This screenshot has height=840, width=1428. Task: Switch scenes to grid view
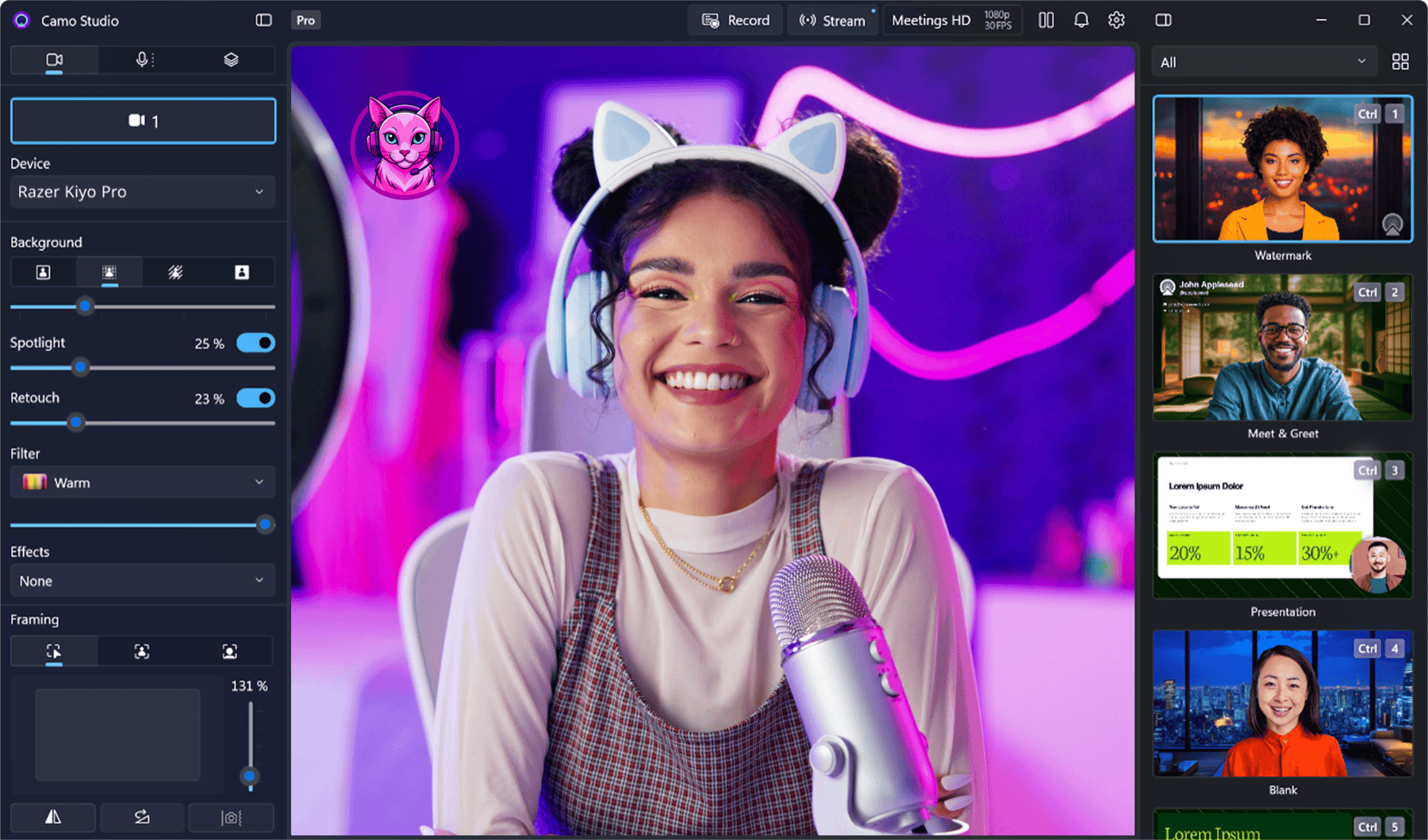[x=1400, y=62]
